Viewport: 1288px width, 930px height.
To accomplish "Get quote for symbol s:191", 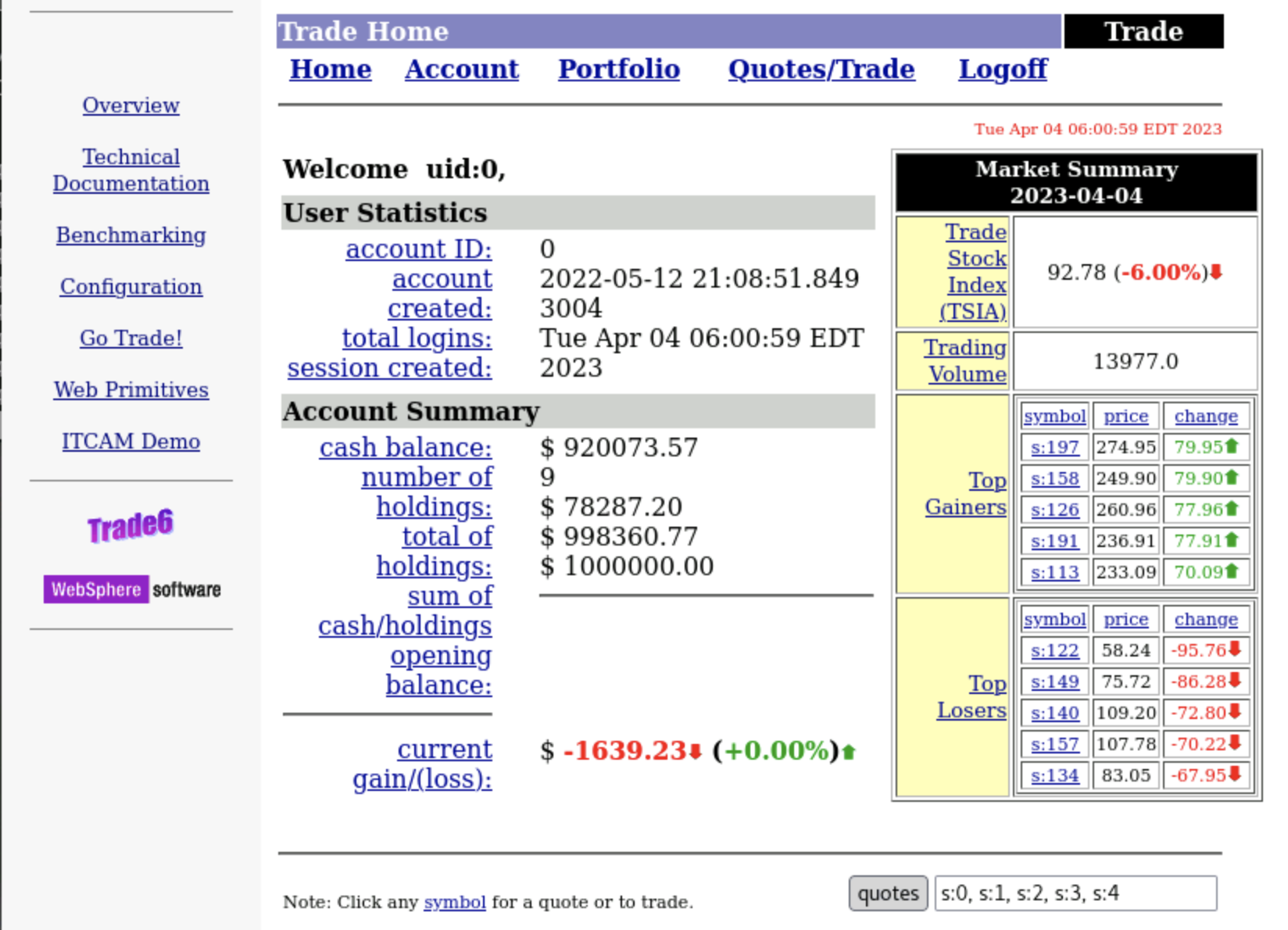I will pyautogui.click(x=1055, y=541).
